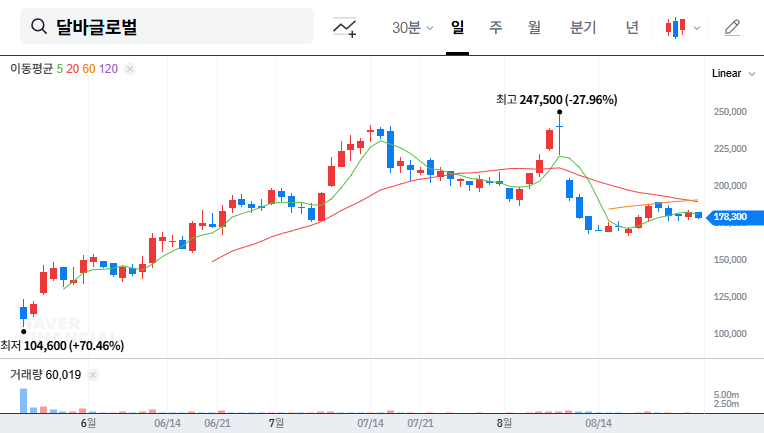This screenshot has height=433, width=764.
Task: Open the add indicator chart icon
Action: 344,27
